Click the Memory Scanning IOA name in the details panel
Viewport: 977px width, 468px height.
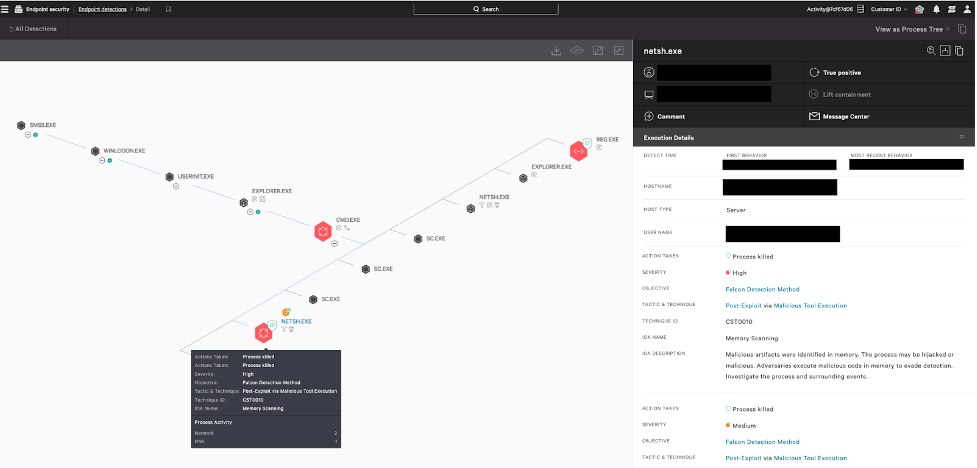(751, 338)
